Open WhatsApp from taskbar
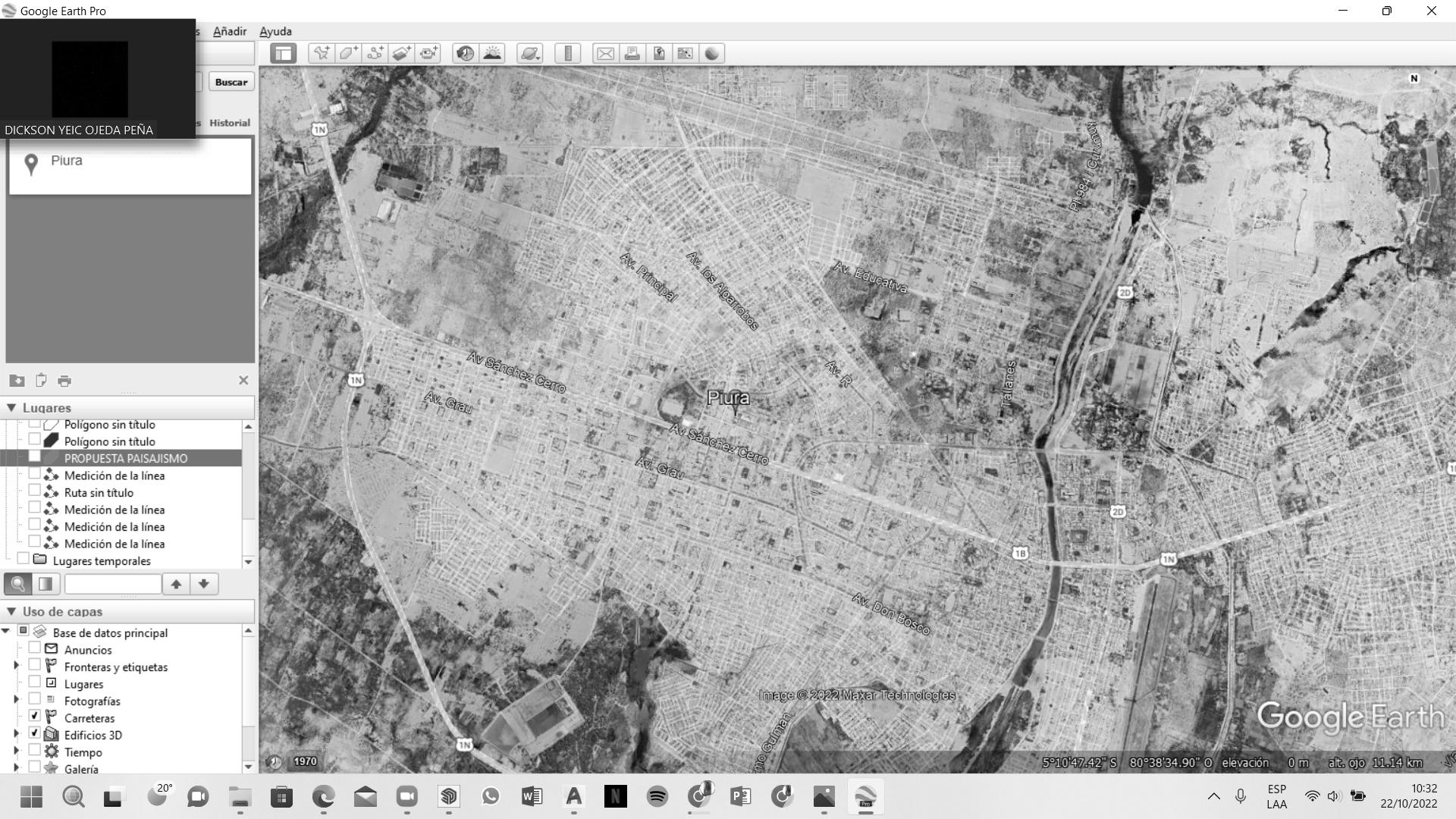The image size is (1456, 819). (x=490, y=796)
